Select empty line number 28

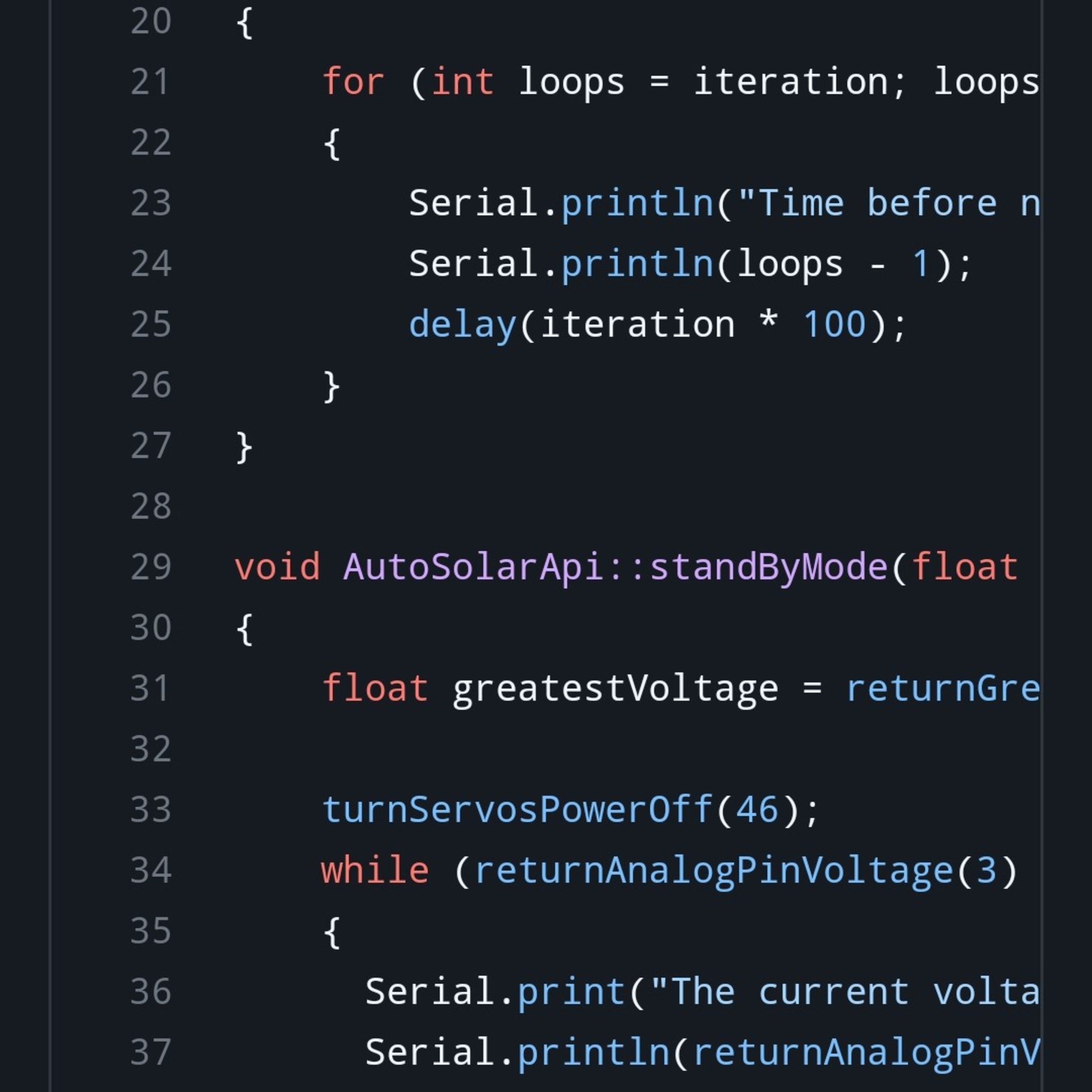[150, 506]
